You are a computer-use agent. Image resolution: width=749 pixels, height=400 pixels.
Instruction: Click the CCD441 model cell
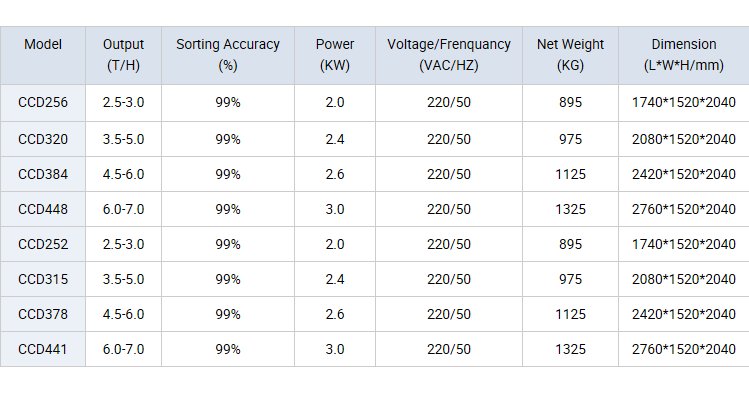pyautogui.click(x=43, y=349)
